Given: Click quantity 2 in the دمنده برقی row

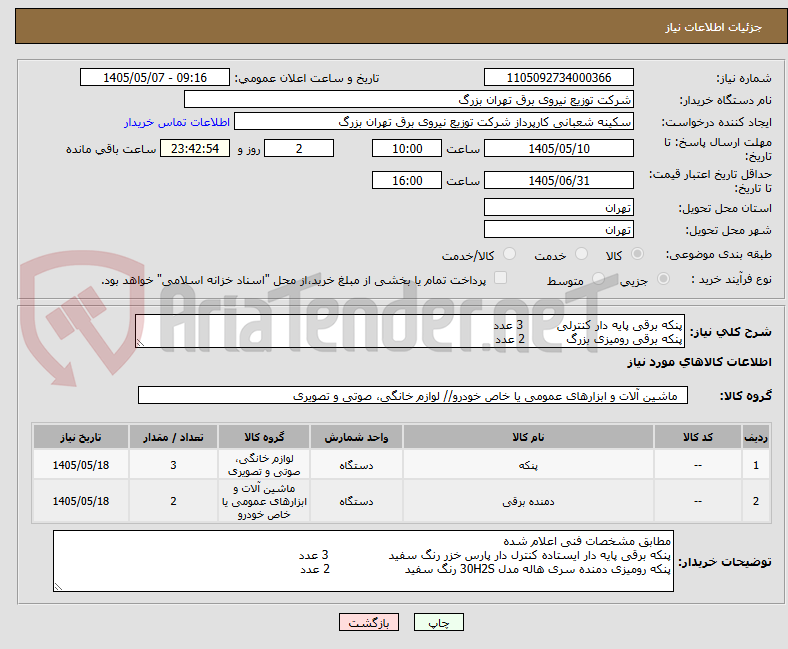Looking at the screenshot, I should [x=173, y=501].
